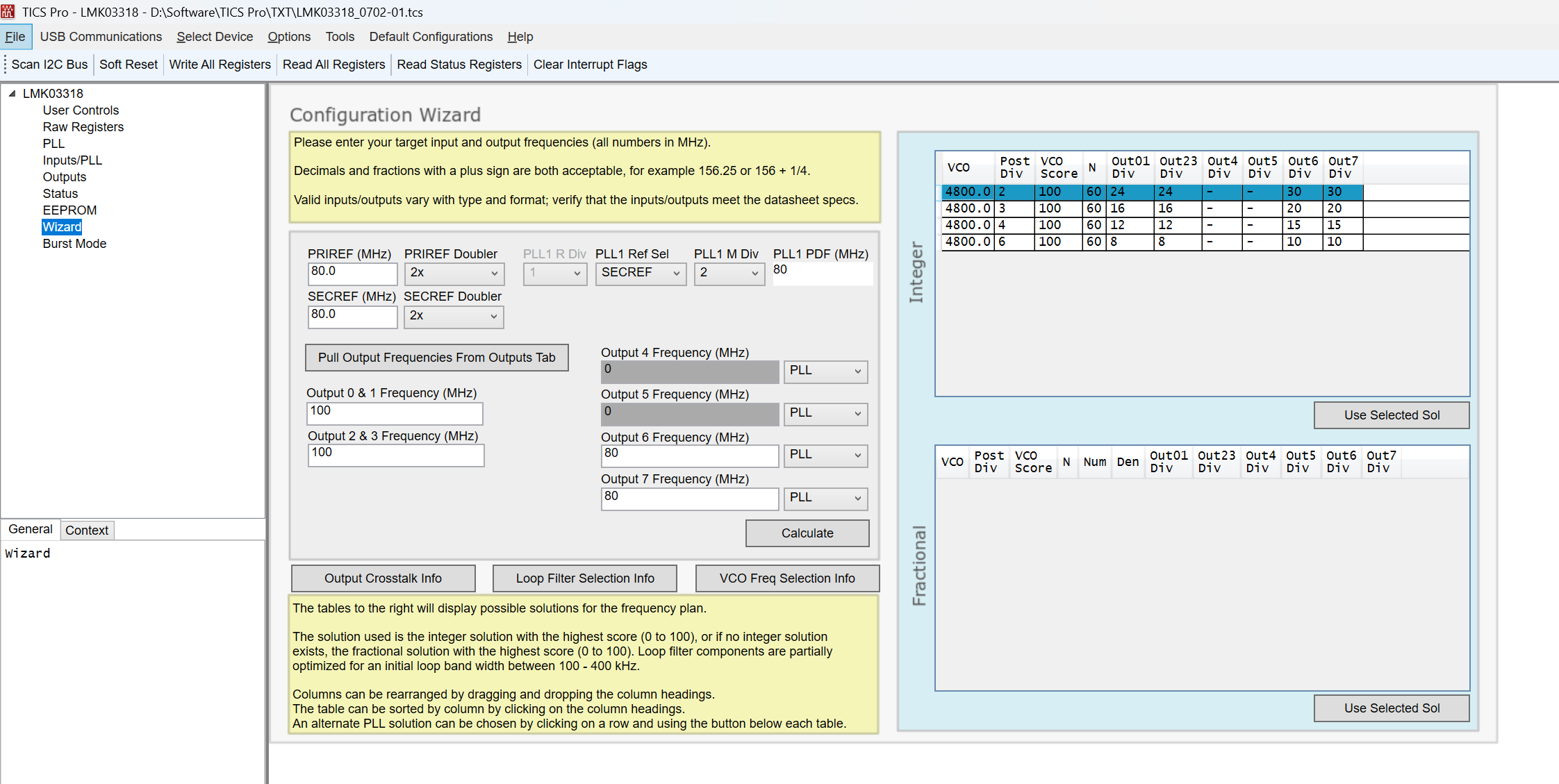1559x784 pixels.
Task: Click Loop Filter Selection Info button
Action: [585, 578]
